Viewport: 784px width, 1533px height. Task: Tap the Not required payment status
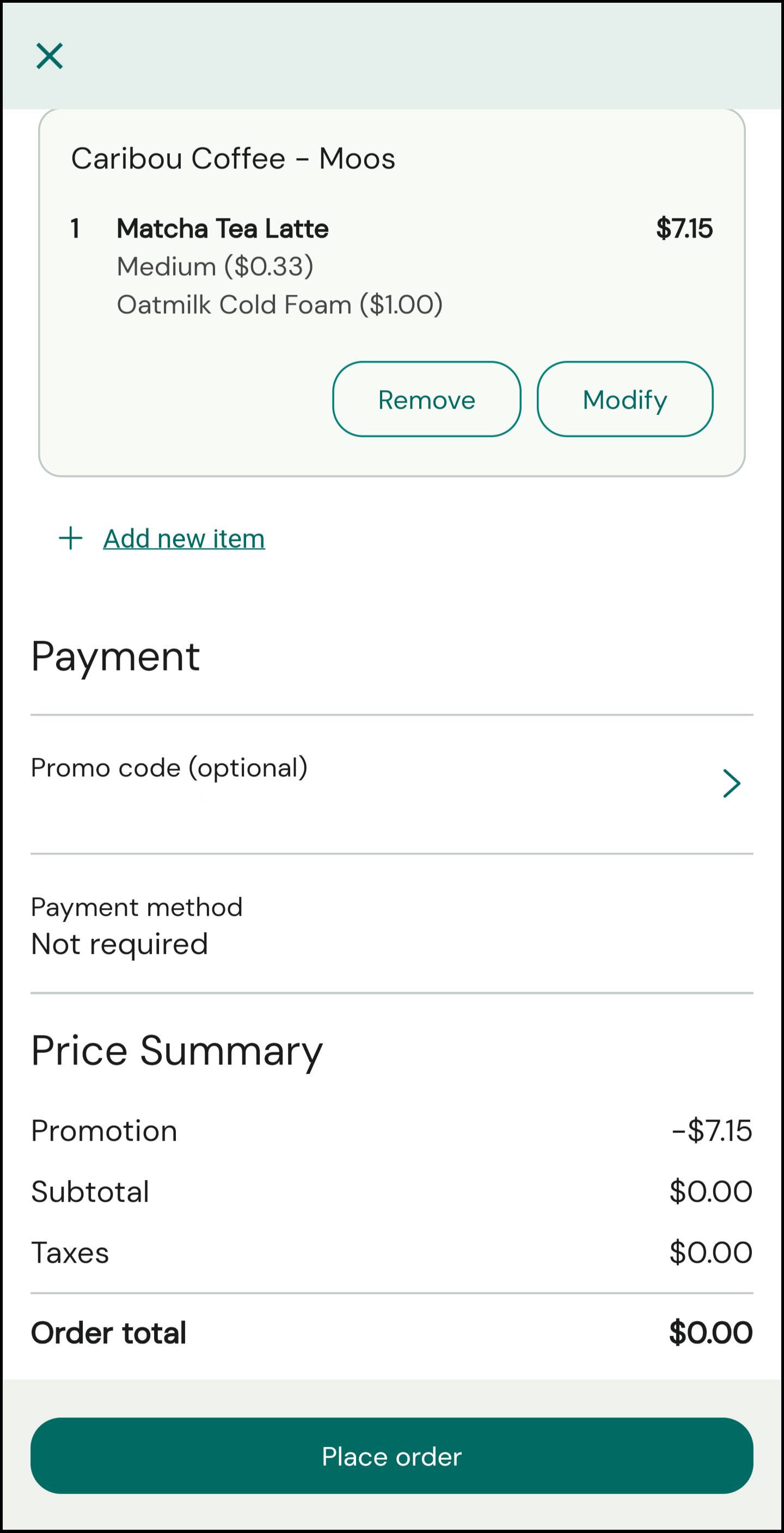point(120,945)
